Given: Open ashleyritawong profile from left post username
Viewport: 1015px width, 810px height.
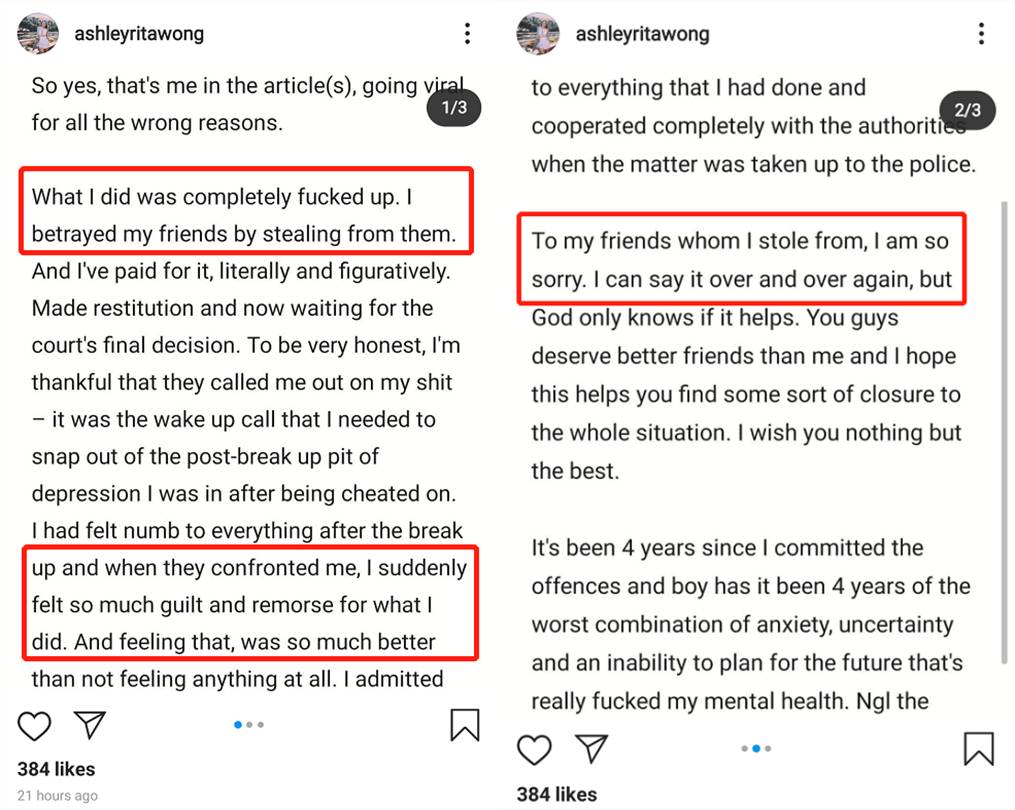Looking at the screenshot, I should pos(139,34).
